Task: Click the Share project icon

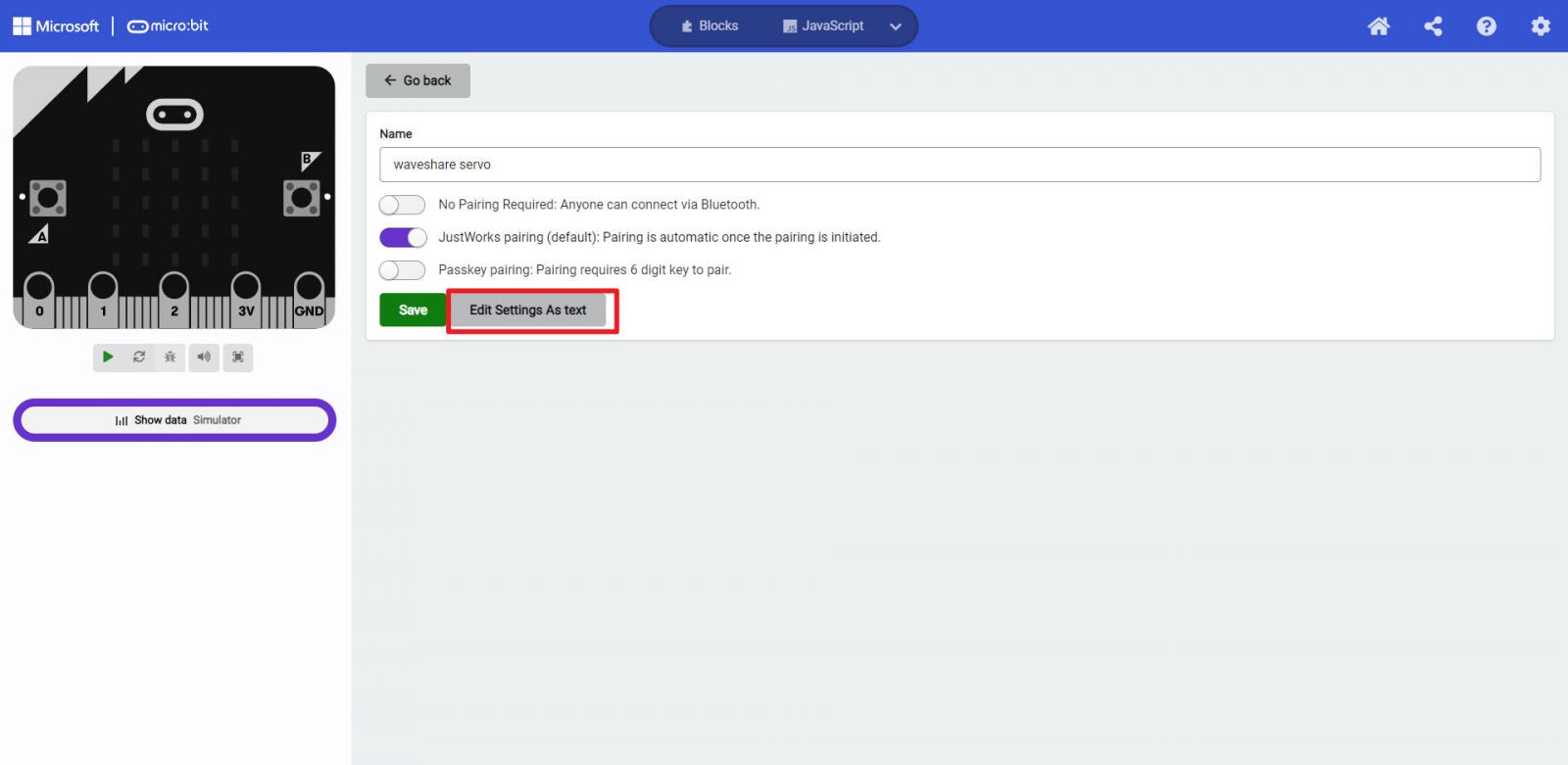Action: coord(1433,26)
